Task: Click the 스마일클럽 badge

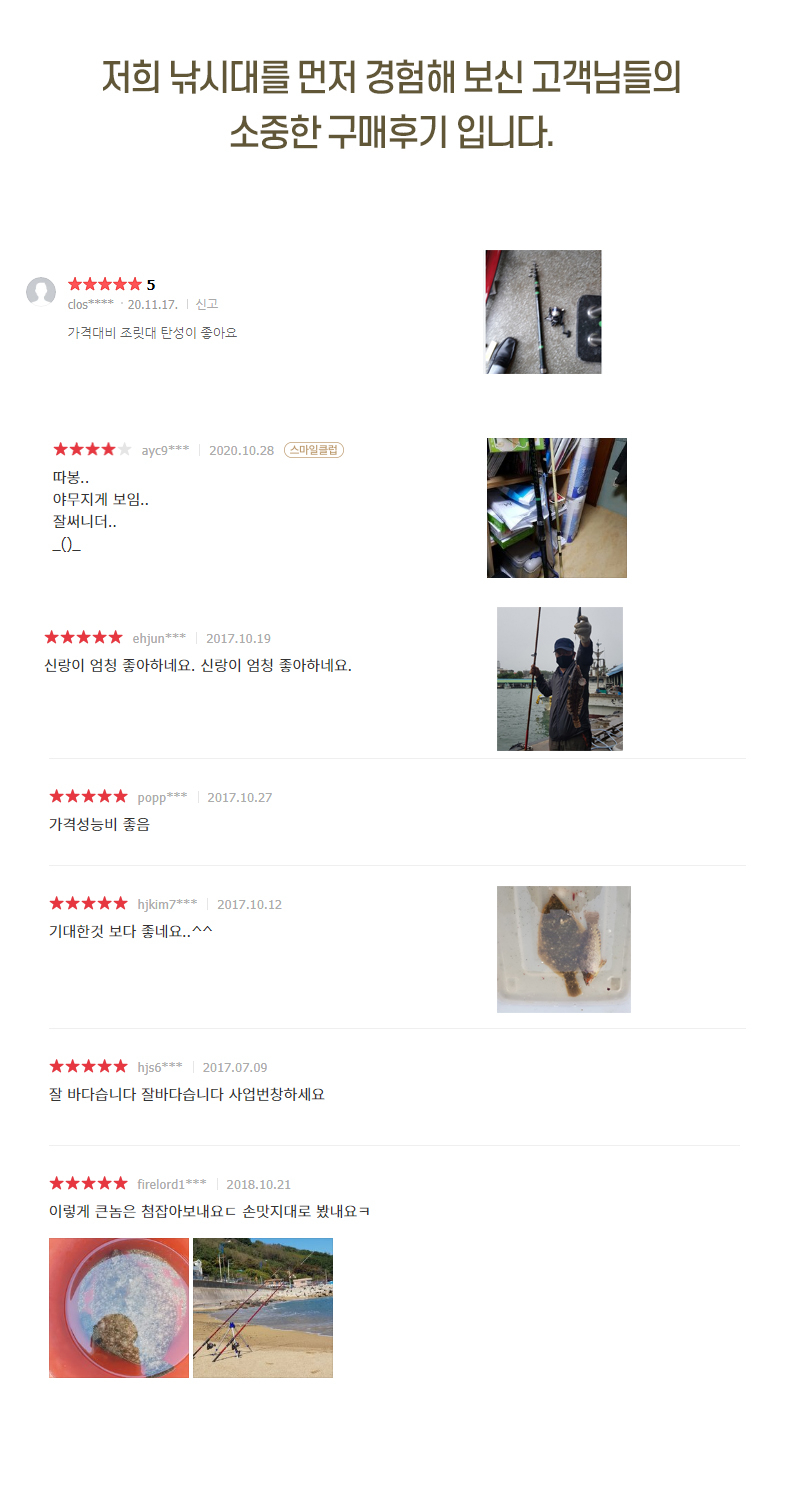Action: coord(314,450)
